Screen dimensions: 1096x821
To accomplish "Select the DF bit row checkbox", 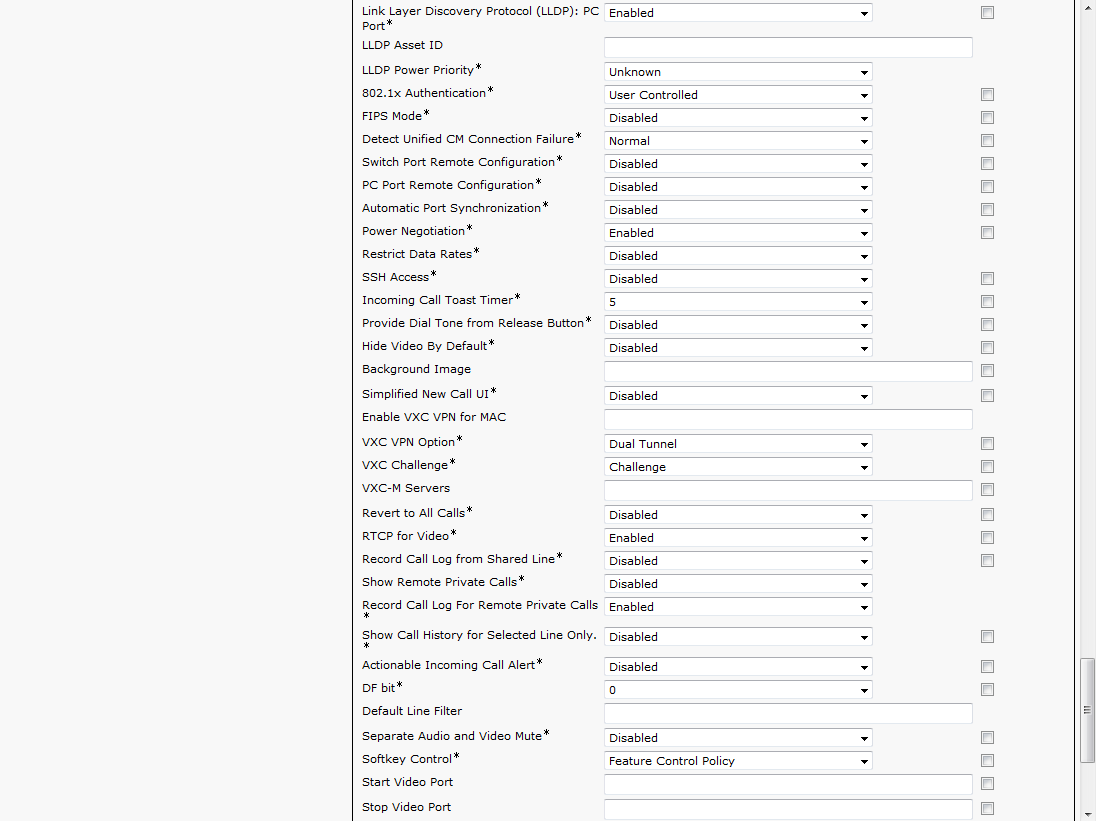I will pos(987,690).
